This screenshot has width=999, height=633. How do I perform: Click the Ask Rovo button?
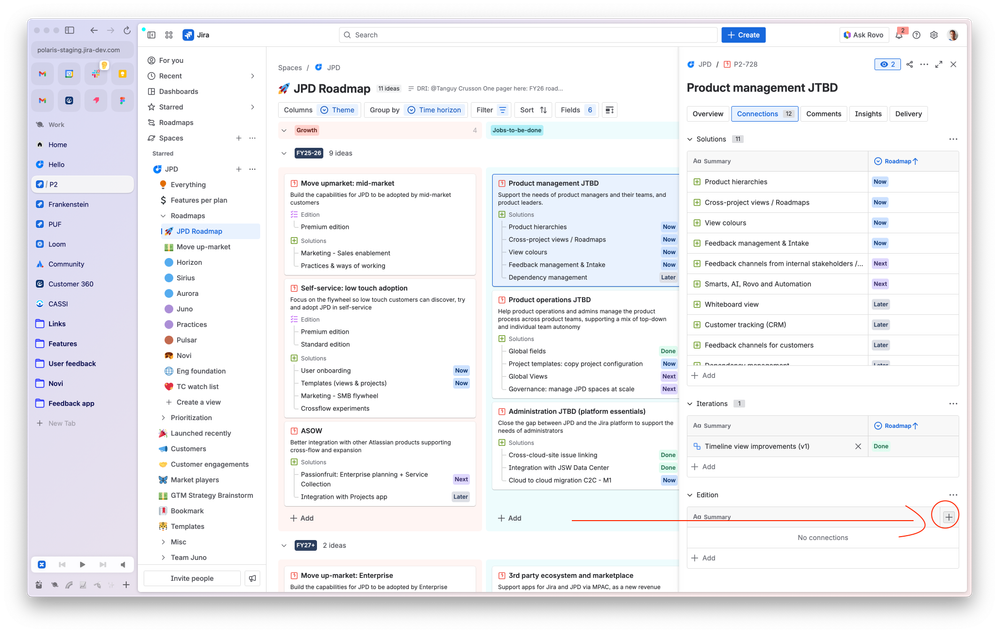coord(863,35)
